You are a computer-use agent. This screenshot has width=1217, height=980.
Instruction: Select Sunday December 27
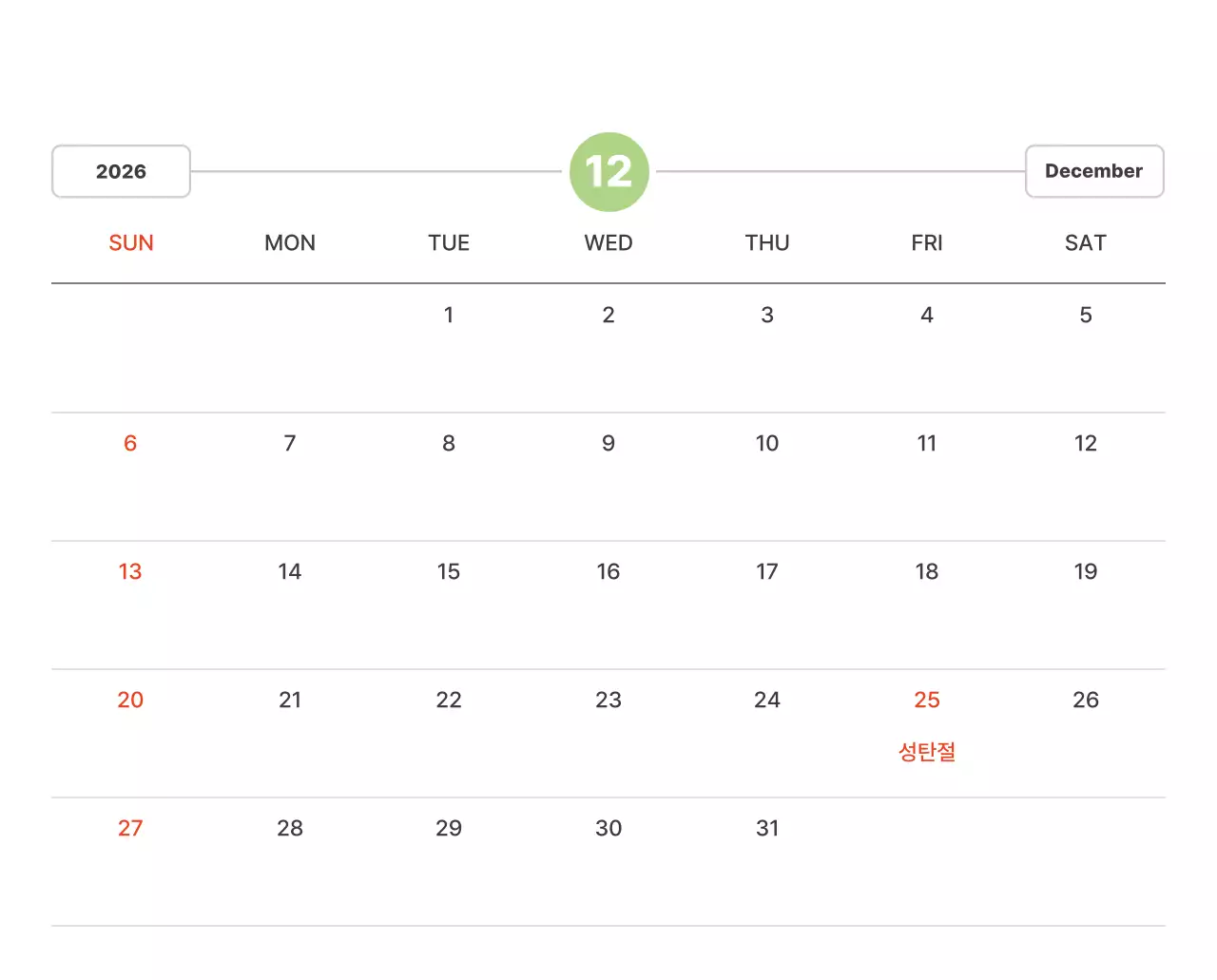tap(130, 829)
